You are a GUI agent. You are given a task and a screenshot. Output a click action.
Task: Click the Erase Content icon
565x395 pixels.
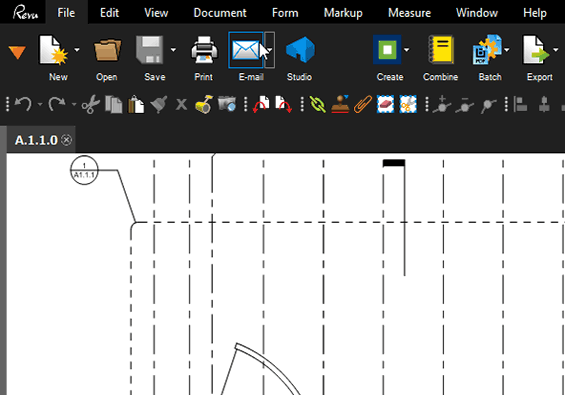(385, 105)
